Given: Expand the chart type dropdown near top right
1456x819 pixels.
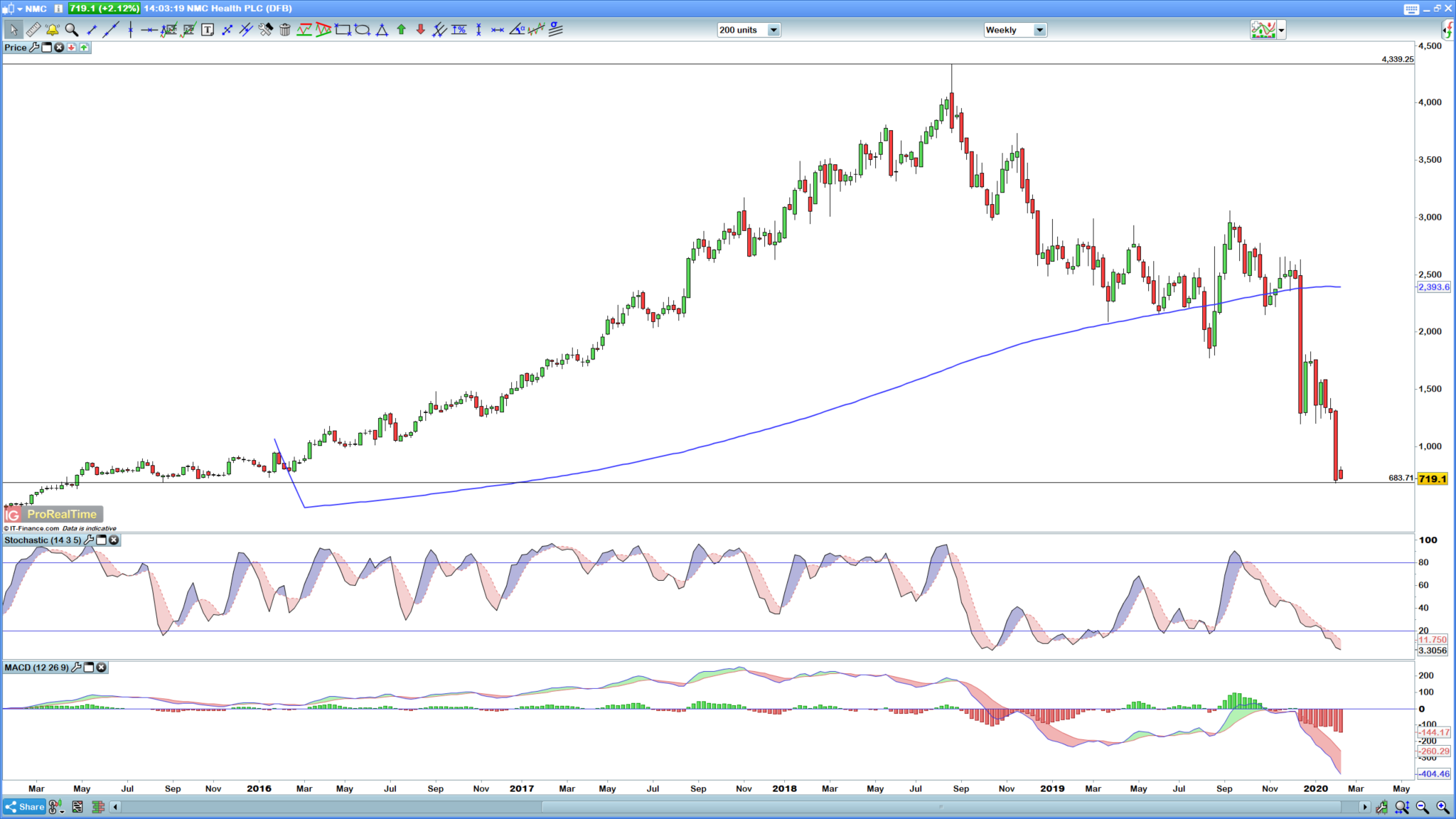Looking at the screenshot, I should pyautogui.click(x=1281, y=30).
